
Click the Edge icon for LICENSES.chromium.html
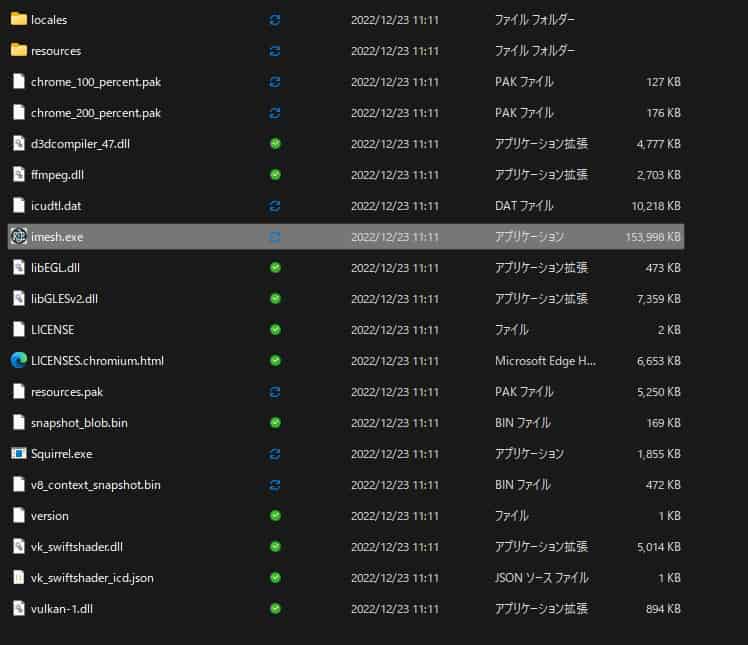point(18,361)
